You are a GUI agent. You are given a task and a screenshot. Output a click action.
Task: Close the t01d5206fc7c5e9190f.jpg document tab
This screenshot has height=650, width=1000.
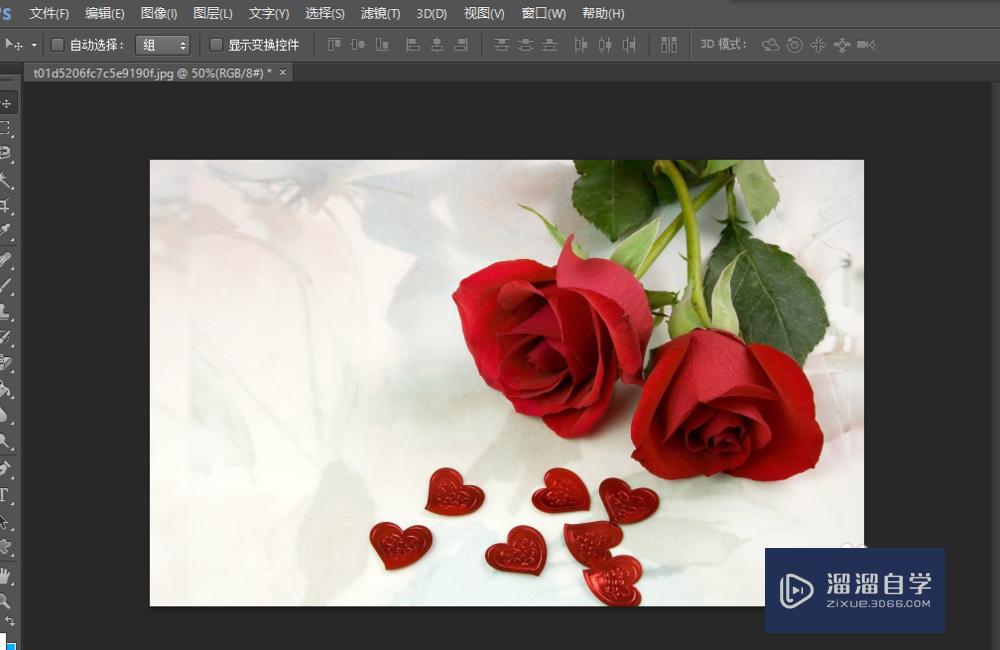point(283,72)
